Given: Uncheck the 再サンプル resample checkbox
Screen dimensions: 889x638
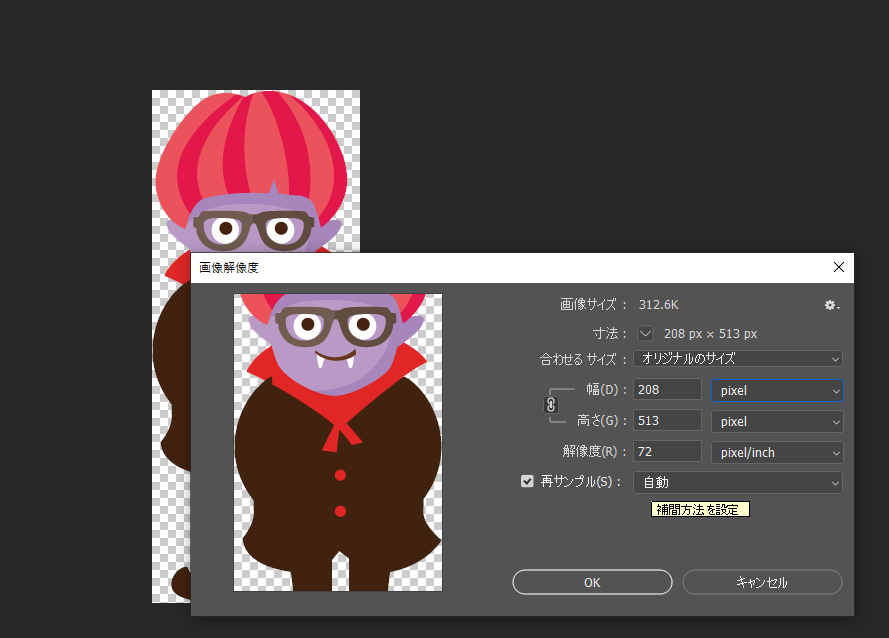Looking at the screenshot, I should (x=527, y=482).
